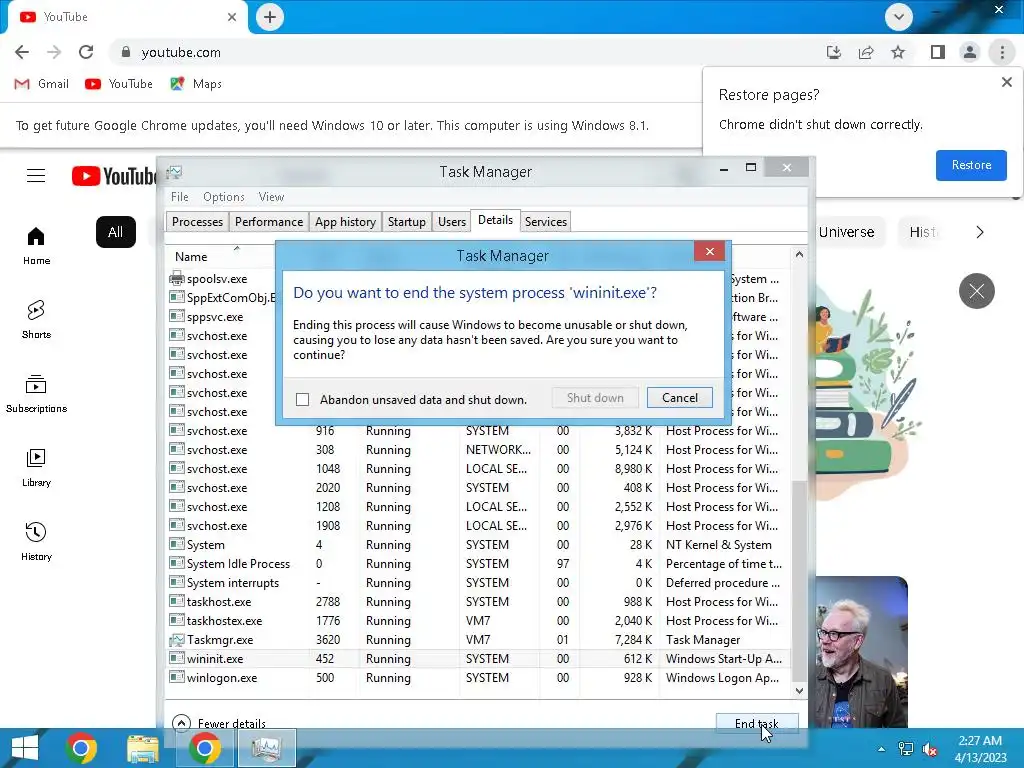Dismiss YouTube promo with round X button
The width and height of the screenshot is (1024, 768).
click(x=976, y=291)
